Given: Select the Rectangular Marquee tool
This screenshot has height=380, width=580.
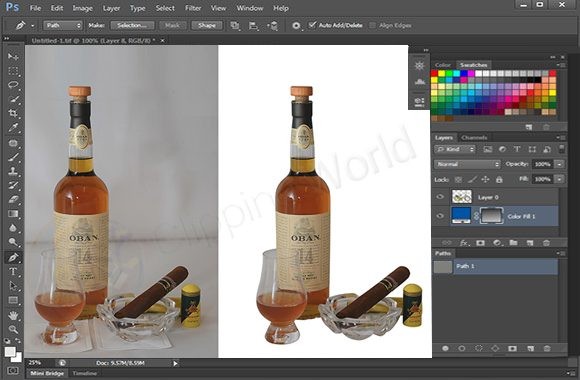Looking at the screenshot, I should coord(13,71).
